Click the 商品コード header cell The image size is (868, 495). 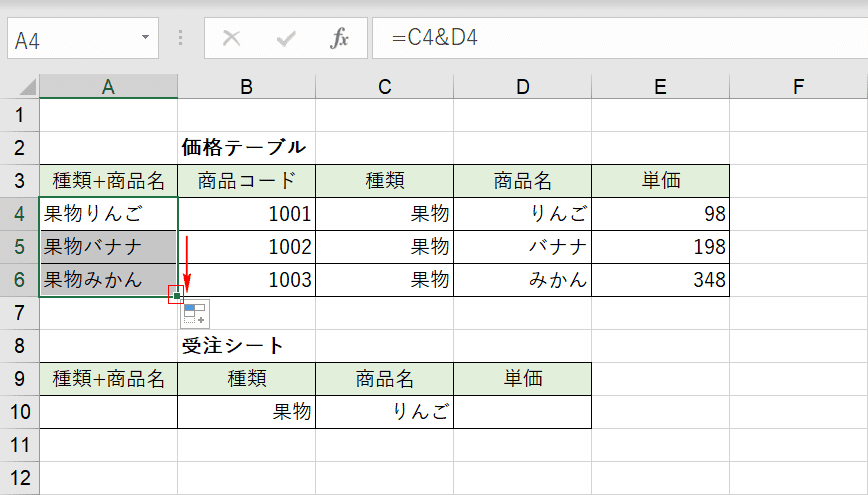246,181
